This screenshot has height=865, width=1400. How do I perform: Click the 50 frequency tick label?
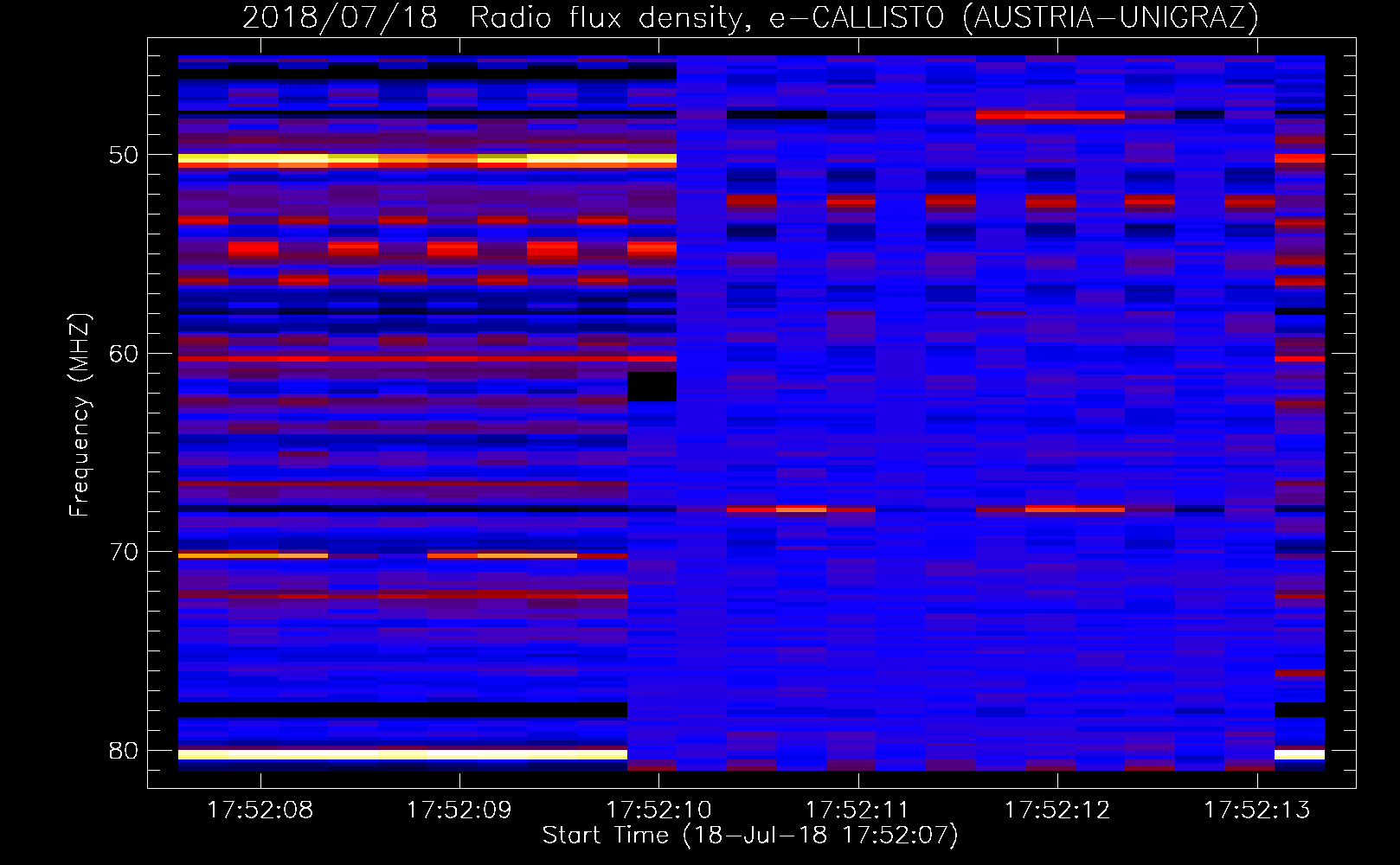pyautogui.click(x=124, y=155)
